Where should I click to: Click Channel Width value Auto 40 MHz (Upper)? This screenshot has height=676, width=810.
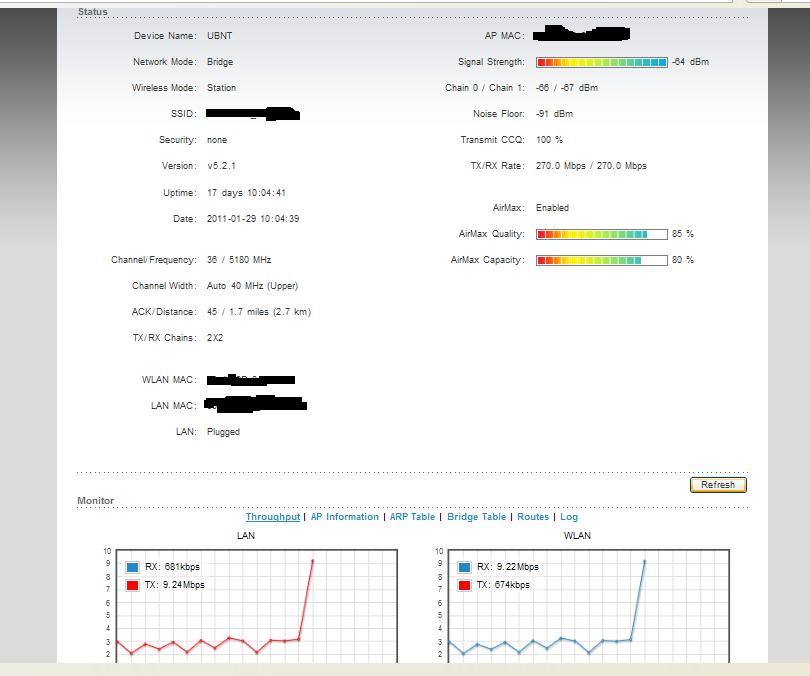pyautogui.click(x=253, y=286)
